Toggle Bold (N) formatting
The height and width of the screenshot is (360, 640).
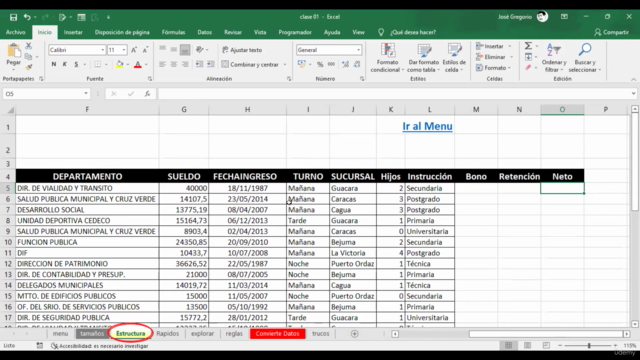(x=53, y=64)
